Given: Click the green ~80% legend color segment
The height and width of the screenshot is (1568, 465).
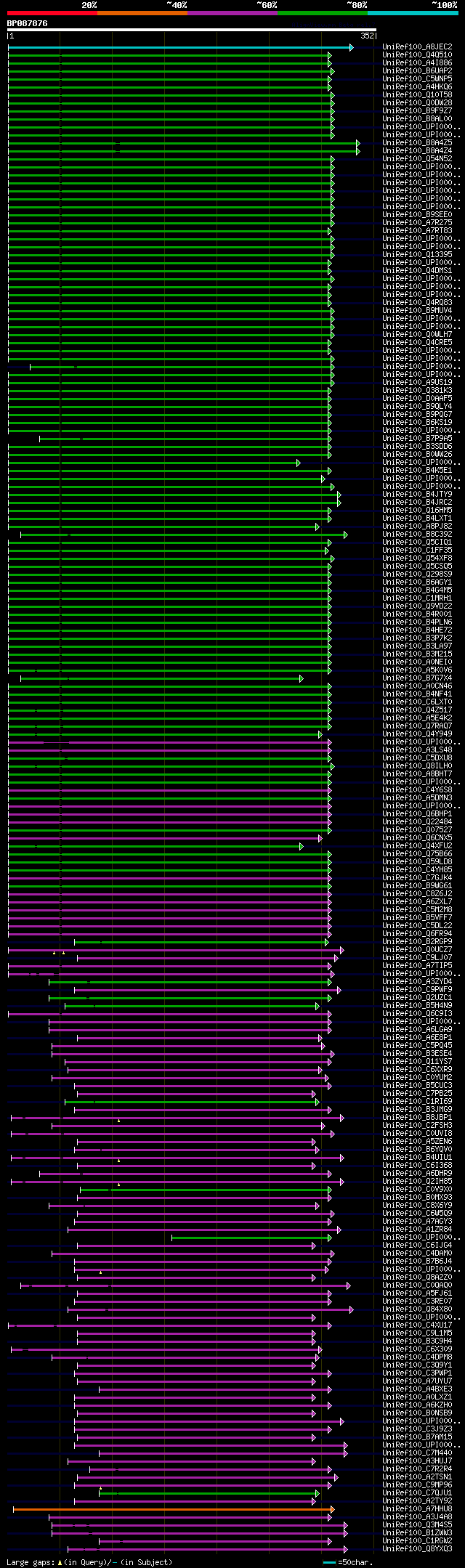Looking at the screenshot, I should (323, 13).
